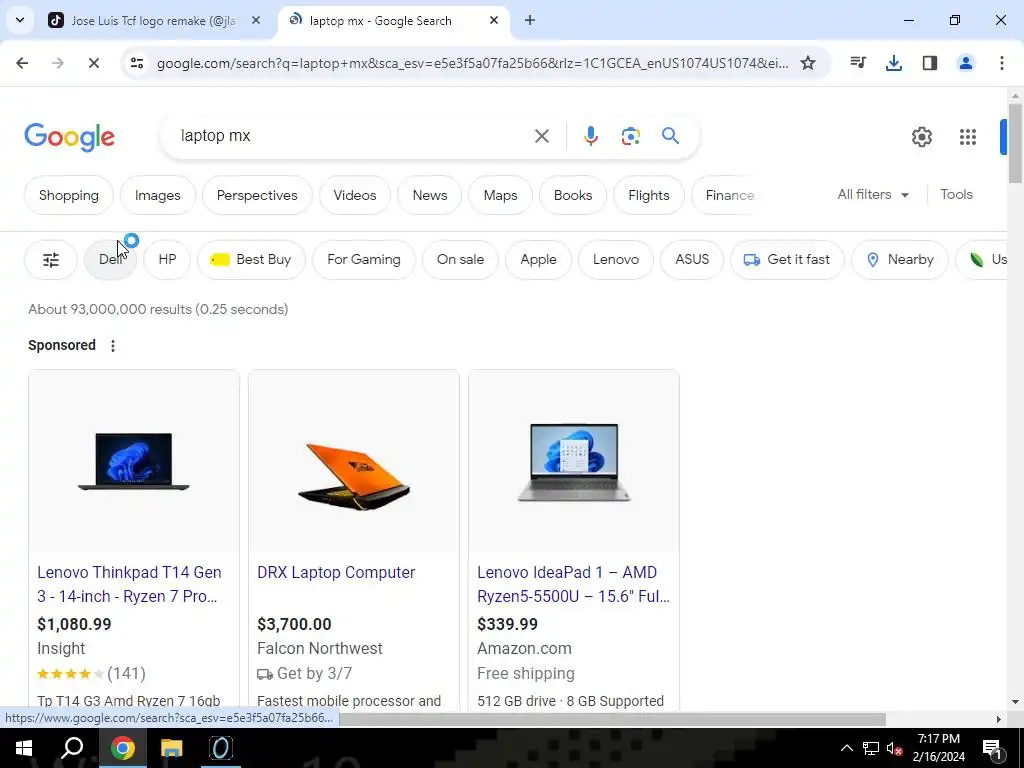Select the Perspectives search tab
1024x768 pixels.
point(257,195)
